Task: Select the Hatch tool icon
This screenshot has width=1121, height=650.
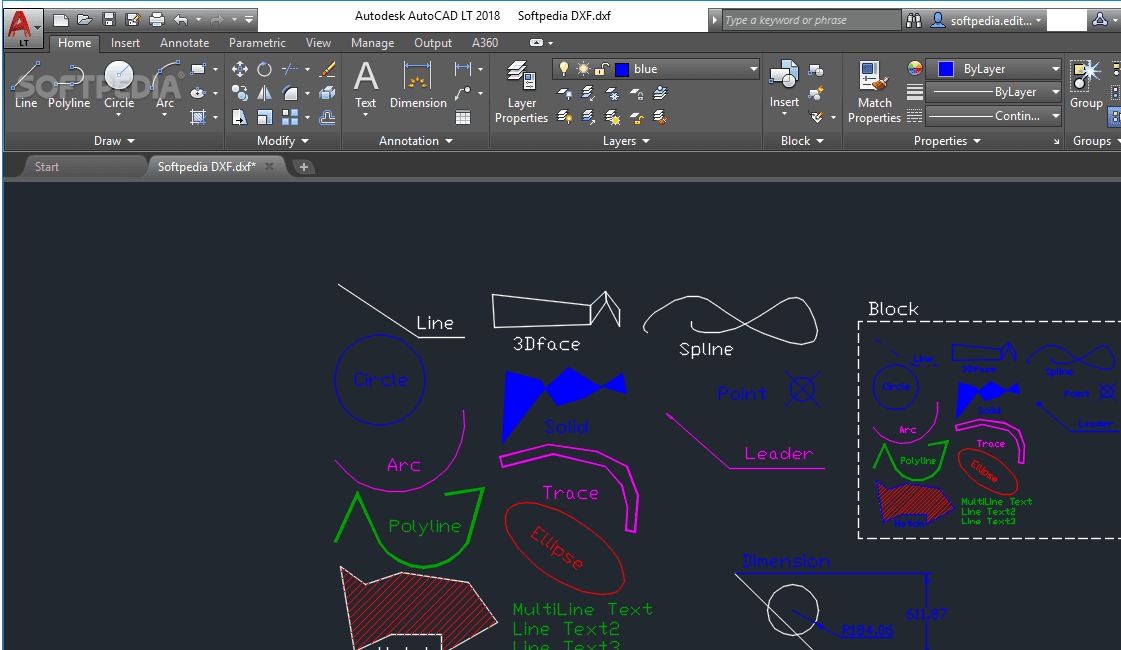Action: pyautogui.click(x=198, y=117)
